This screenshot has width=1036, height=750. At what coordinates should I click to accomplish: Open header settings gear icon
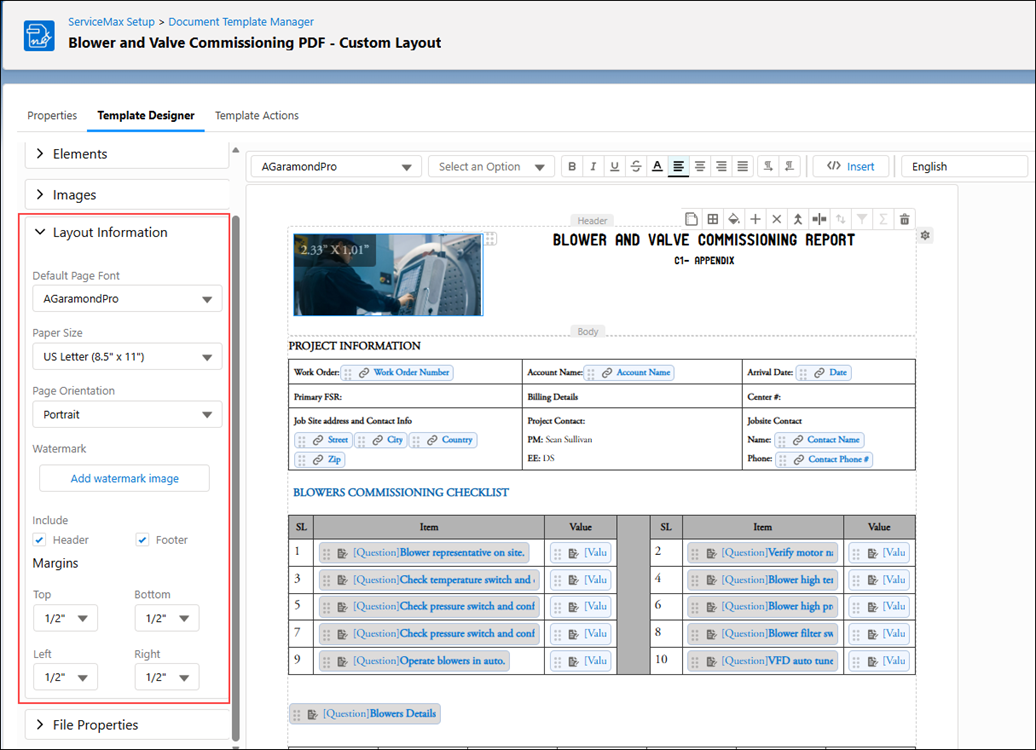(925, 235)
